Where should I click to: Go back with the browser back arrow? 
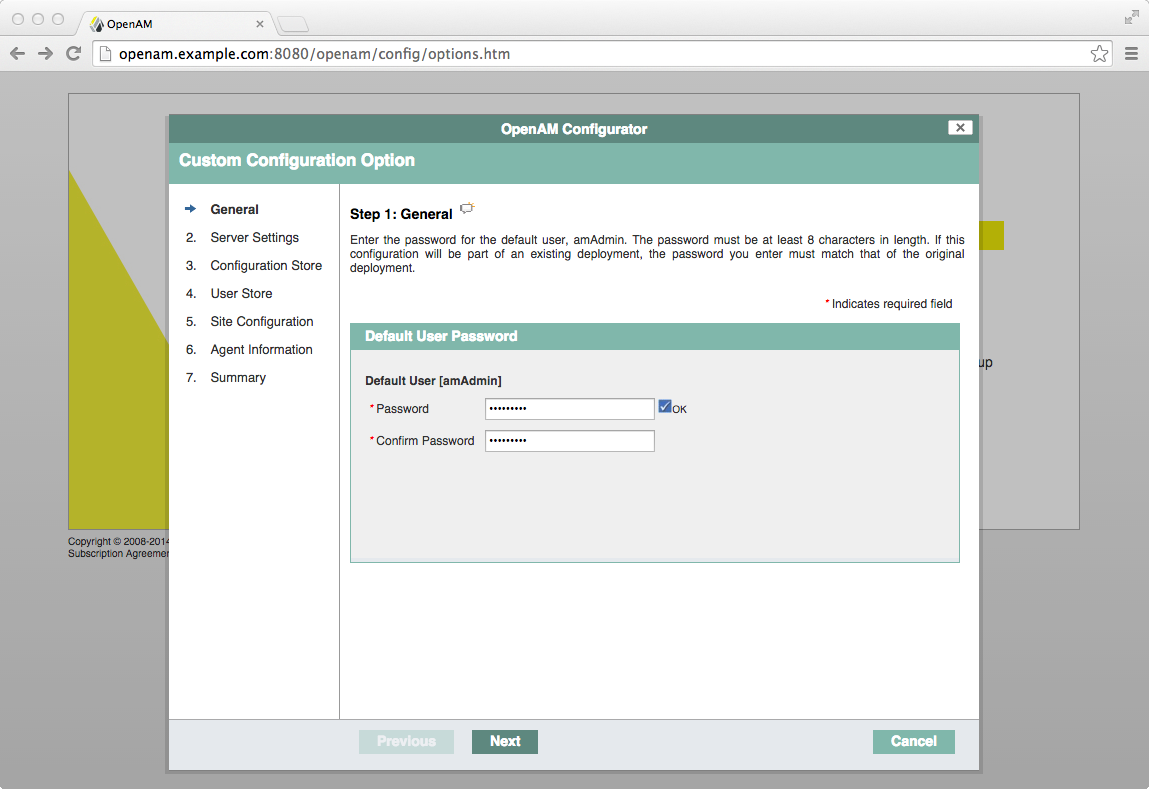point(18,53)
